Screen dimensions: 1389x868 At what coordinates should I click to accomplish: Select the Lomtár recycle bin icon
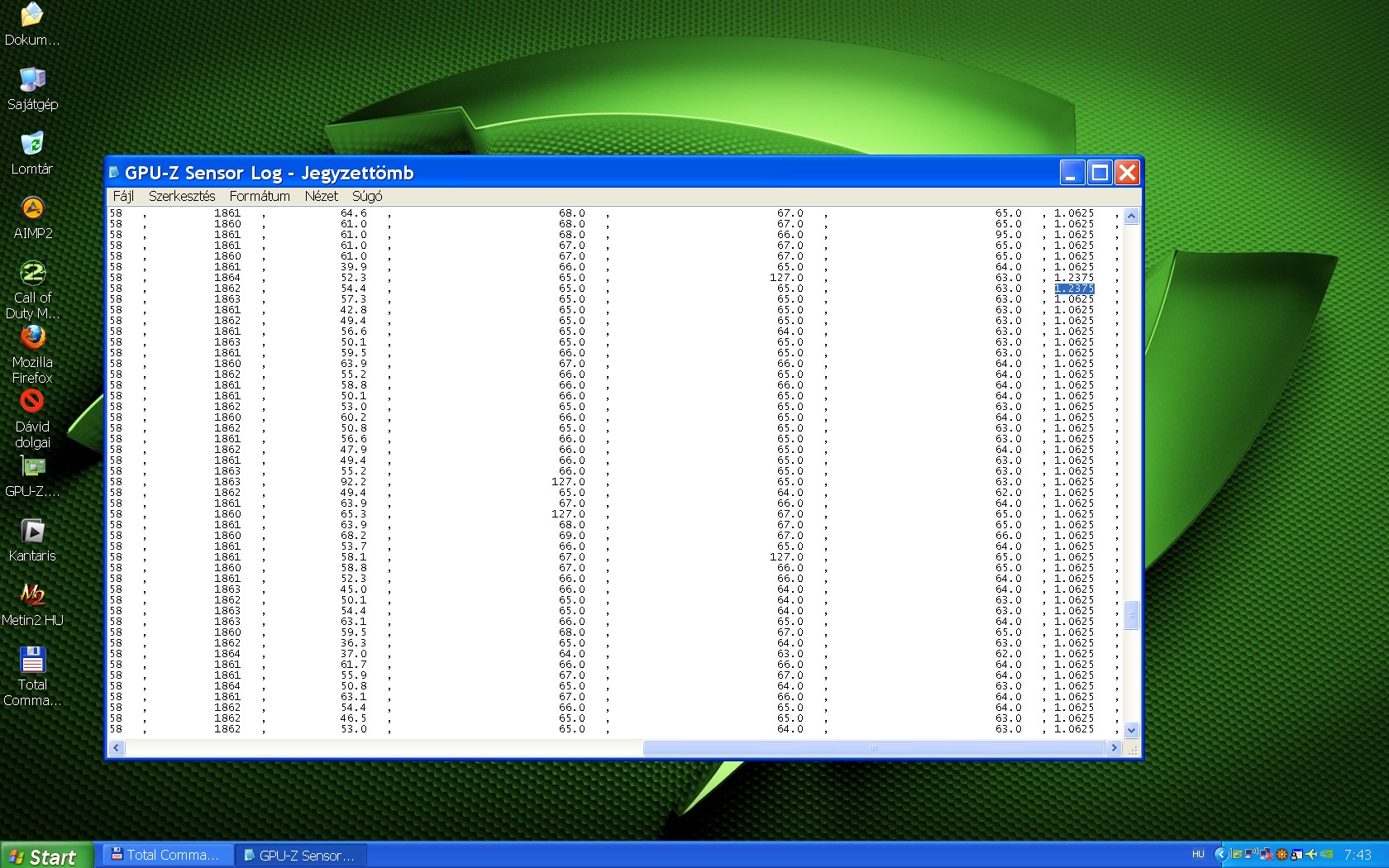(x=32, y=153)
